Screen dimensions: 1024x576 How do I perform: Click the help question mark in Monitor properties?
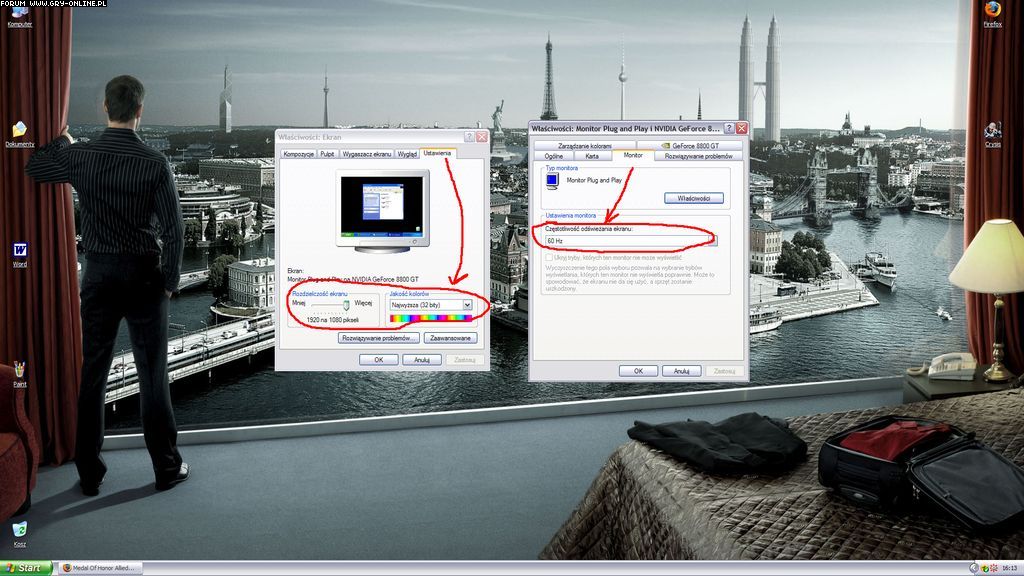pyautogui.click(x=728, y=129)
